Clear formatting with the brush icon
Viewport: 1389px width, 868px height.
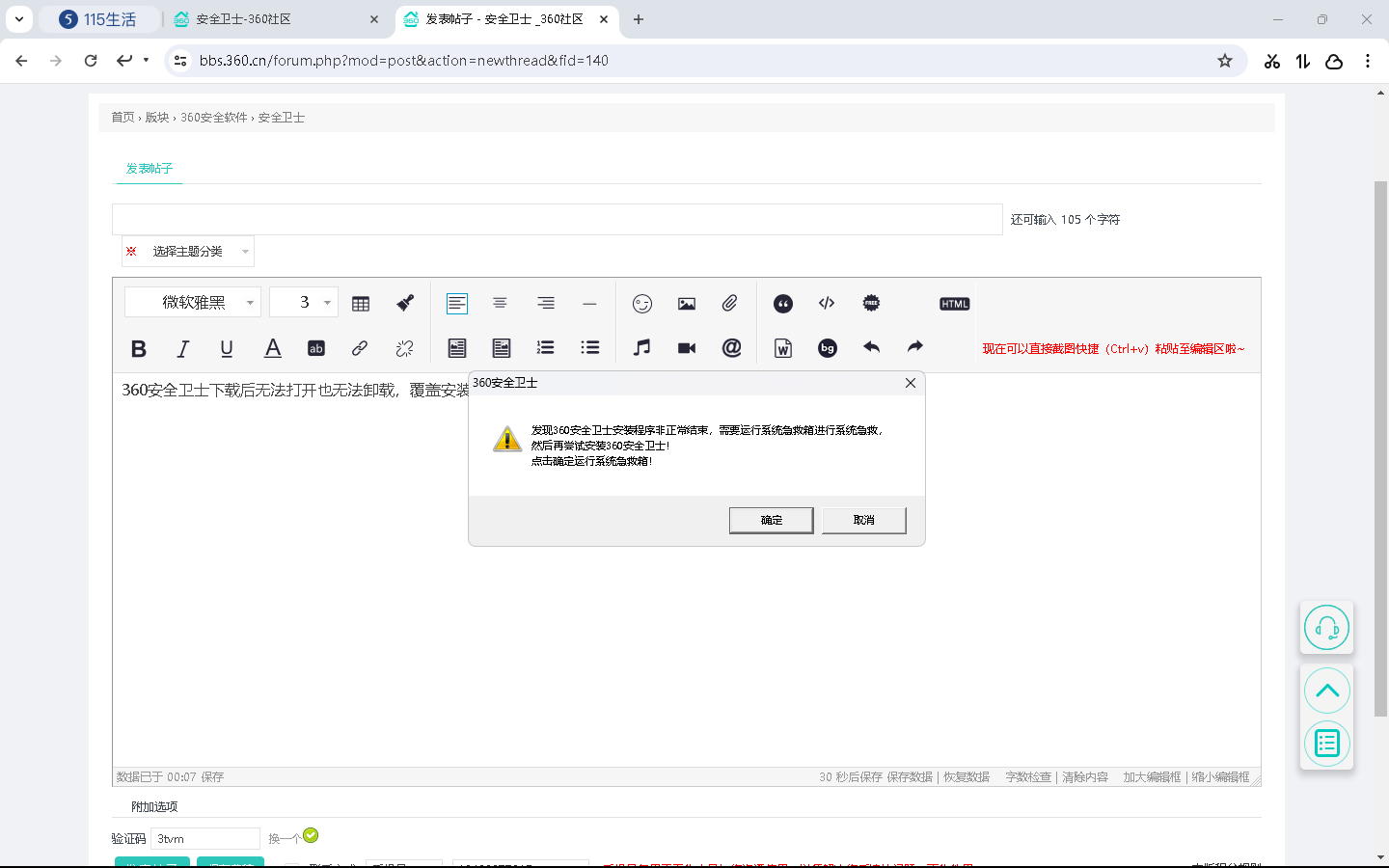point(405,303)
